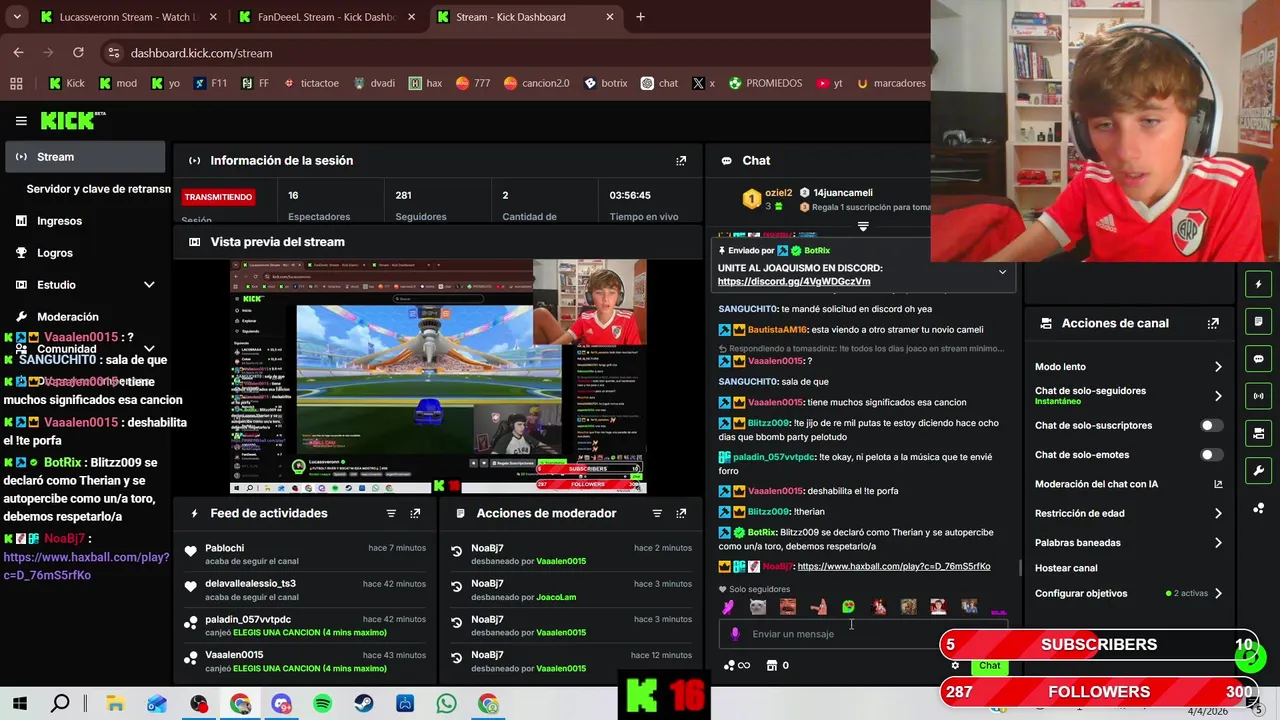Image resolution: width=1280 pixels, height=720 pixels.
Task: Click the Pablochi follower entry
Action: pos(305,554)
